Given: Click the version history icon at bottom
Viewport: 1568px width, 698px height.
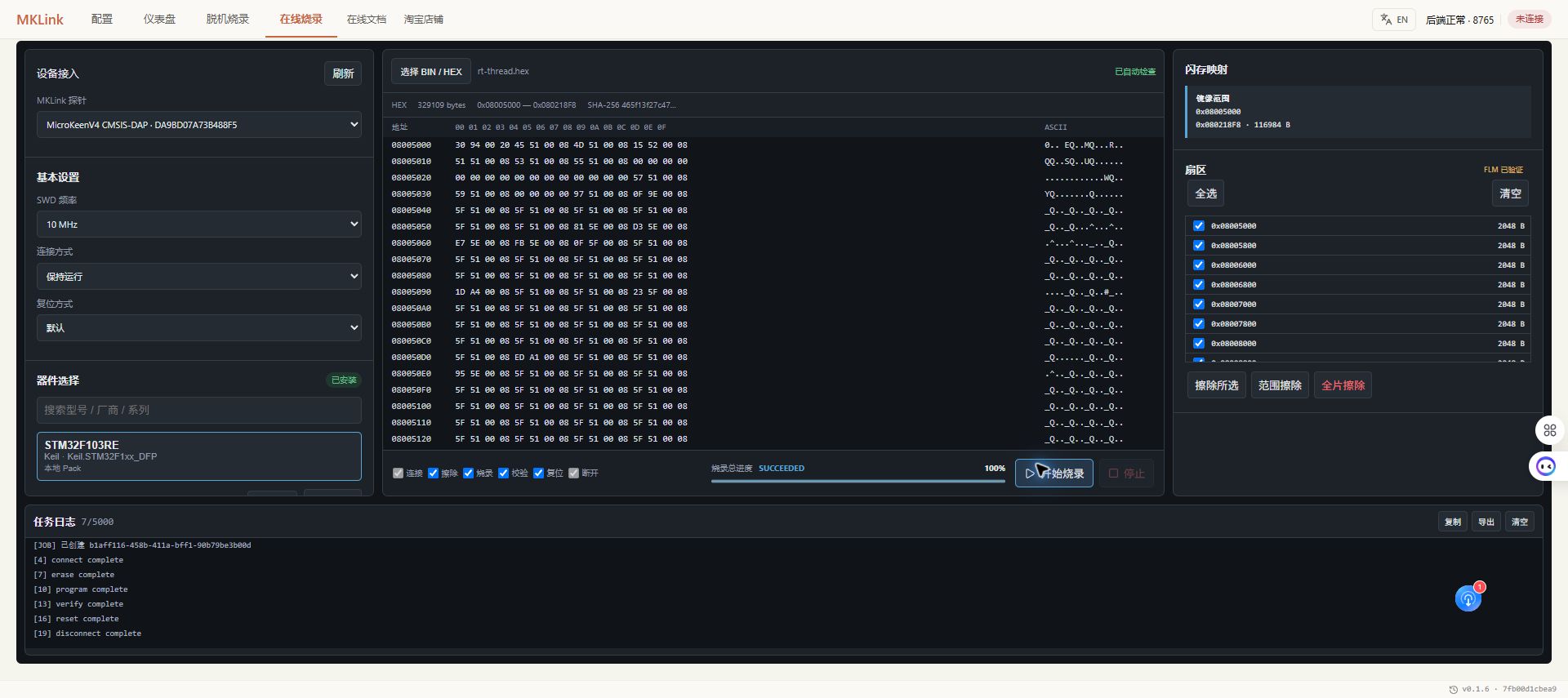Looking at the screenshot, I should click(1454, 689).
